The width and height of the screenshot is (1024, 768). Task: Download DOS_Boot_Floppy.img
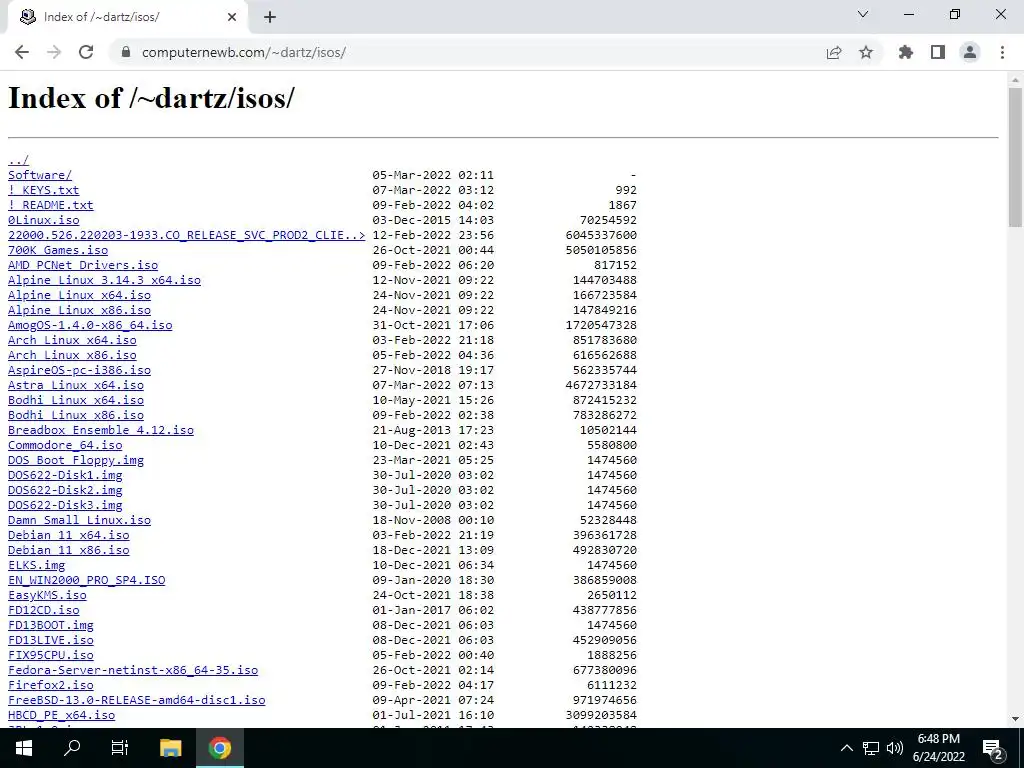point(76,460)
